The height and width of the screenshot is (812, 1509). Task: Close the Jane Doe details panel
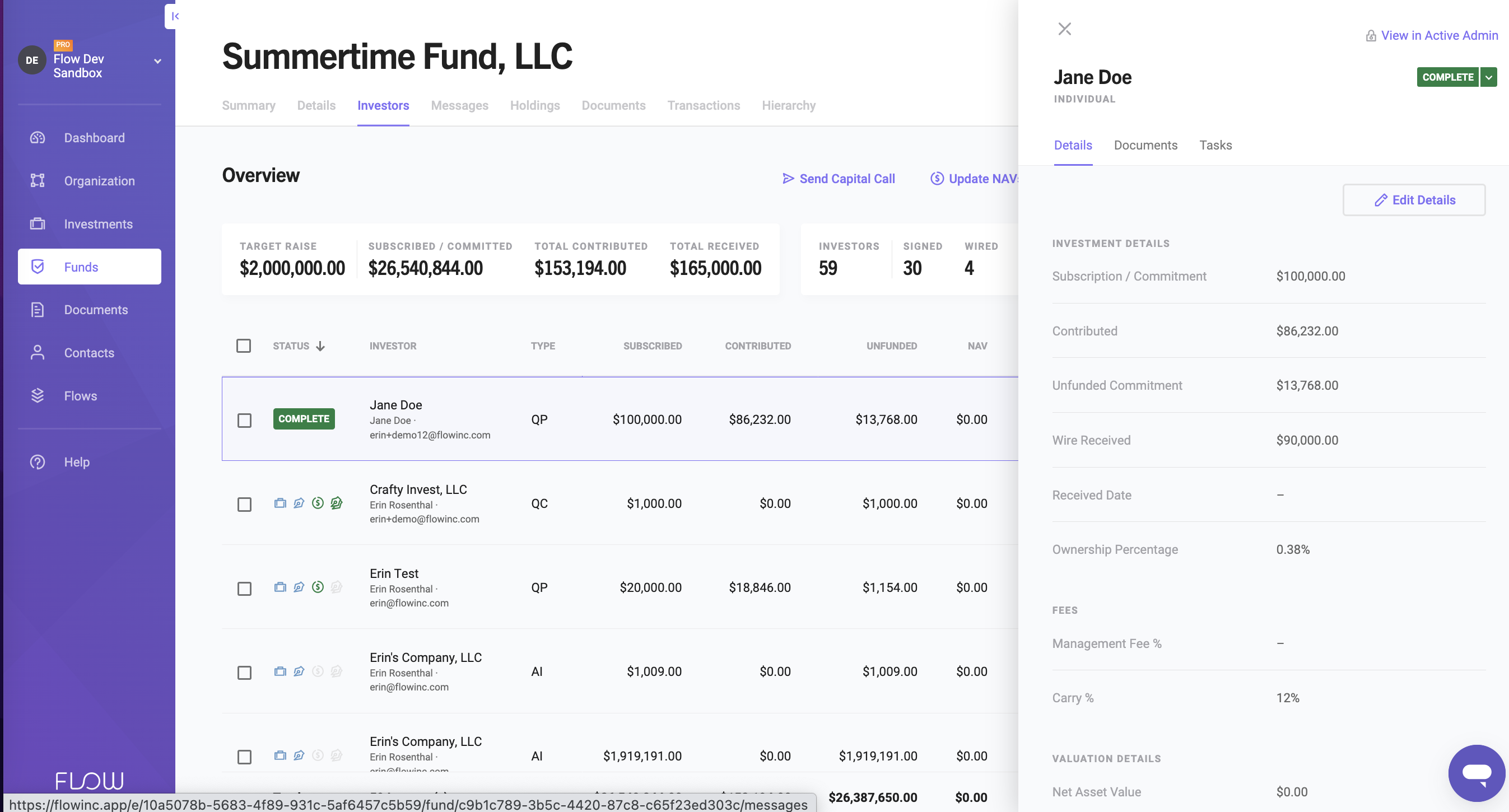tap(1065, 28)
